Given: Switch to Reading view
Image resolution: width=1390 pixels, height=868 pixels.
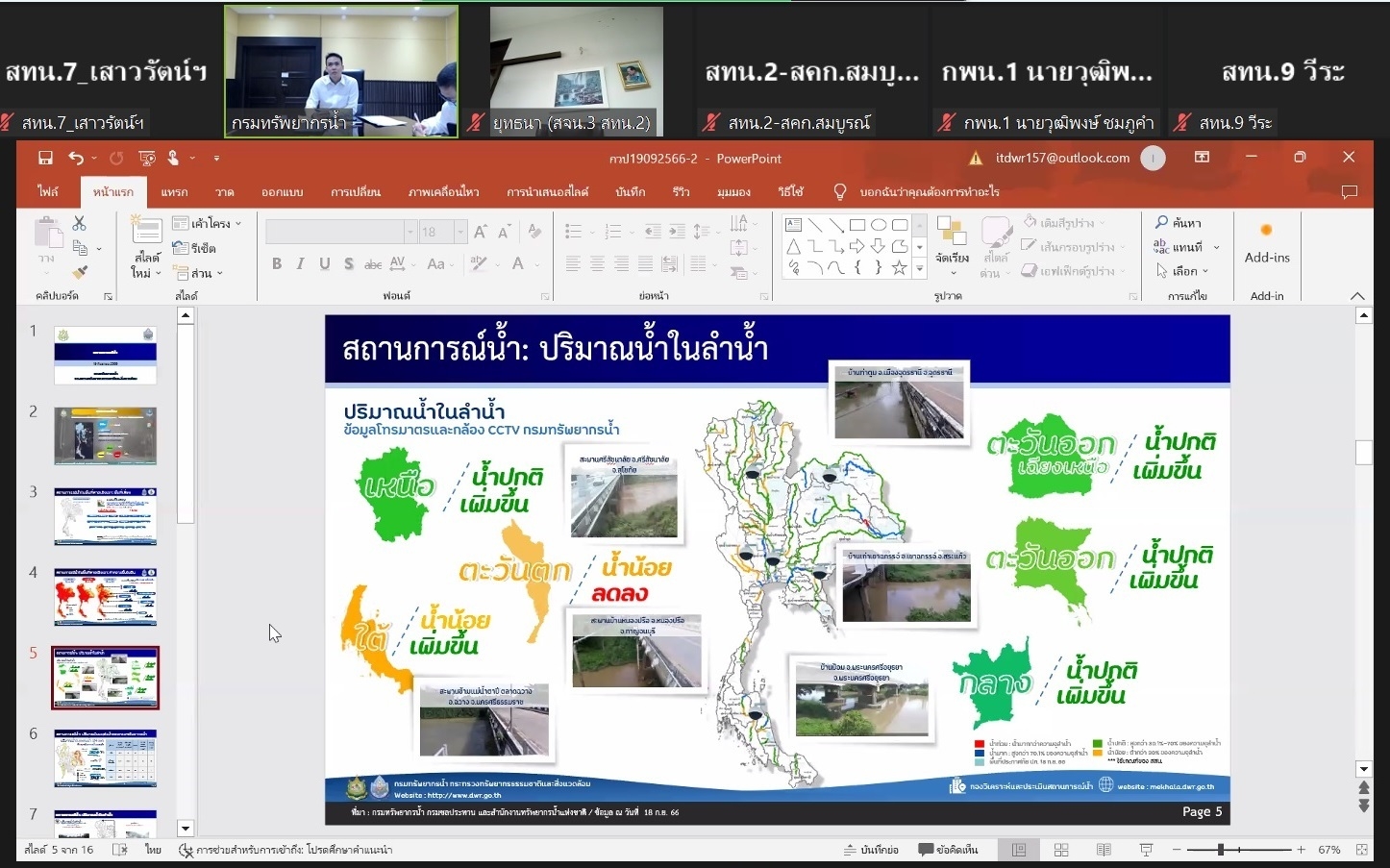Looking at the screenshot, I should [x=1104, y=850].
